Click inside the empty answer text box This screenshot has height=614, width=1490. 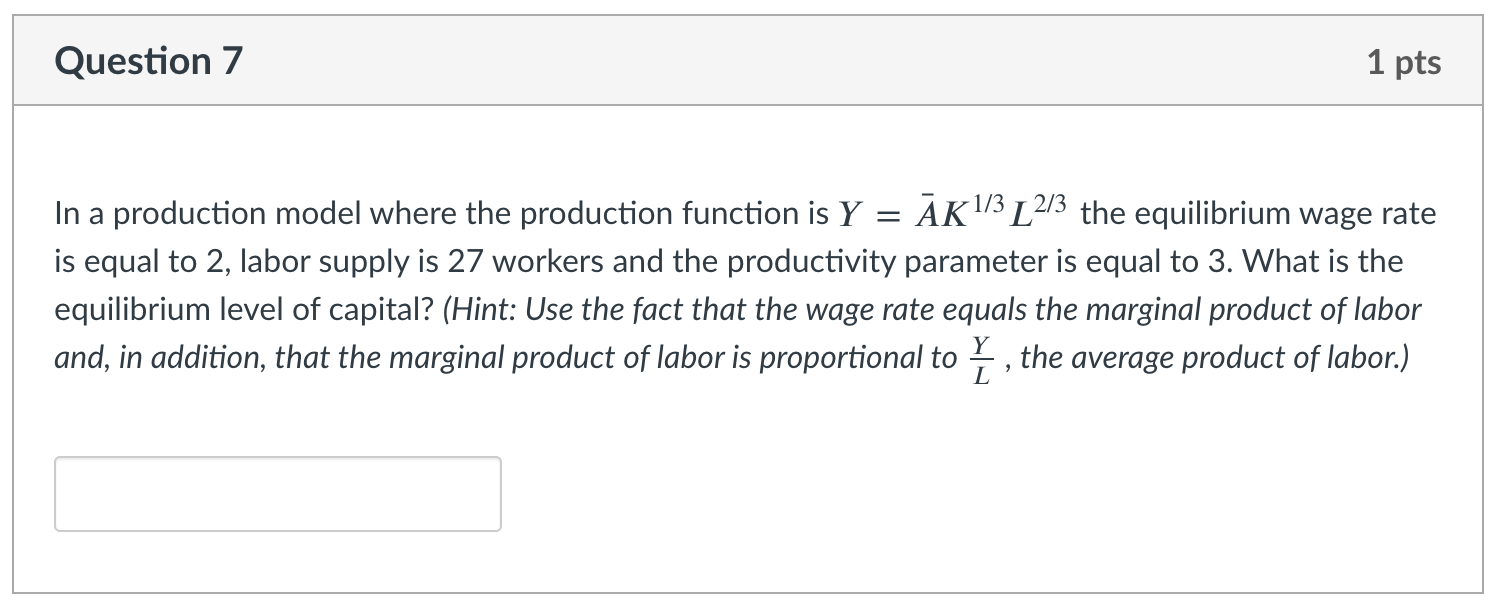click(x=277, y=493)
